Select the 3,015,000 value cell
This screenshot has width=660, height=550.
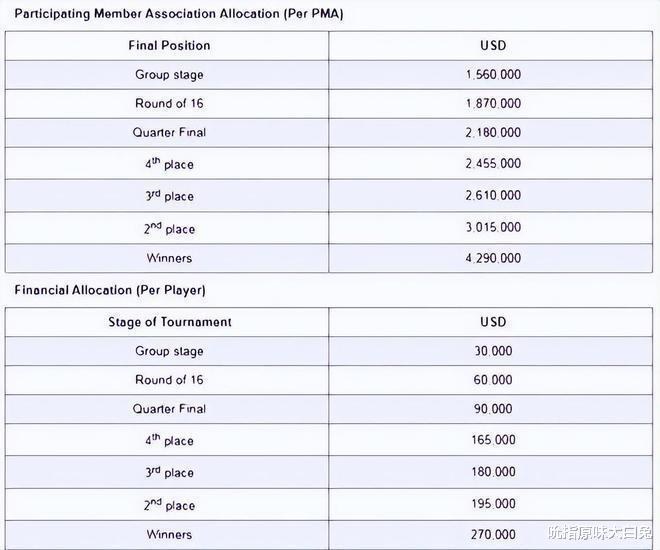click(x=493, y=228)
